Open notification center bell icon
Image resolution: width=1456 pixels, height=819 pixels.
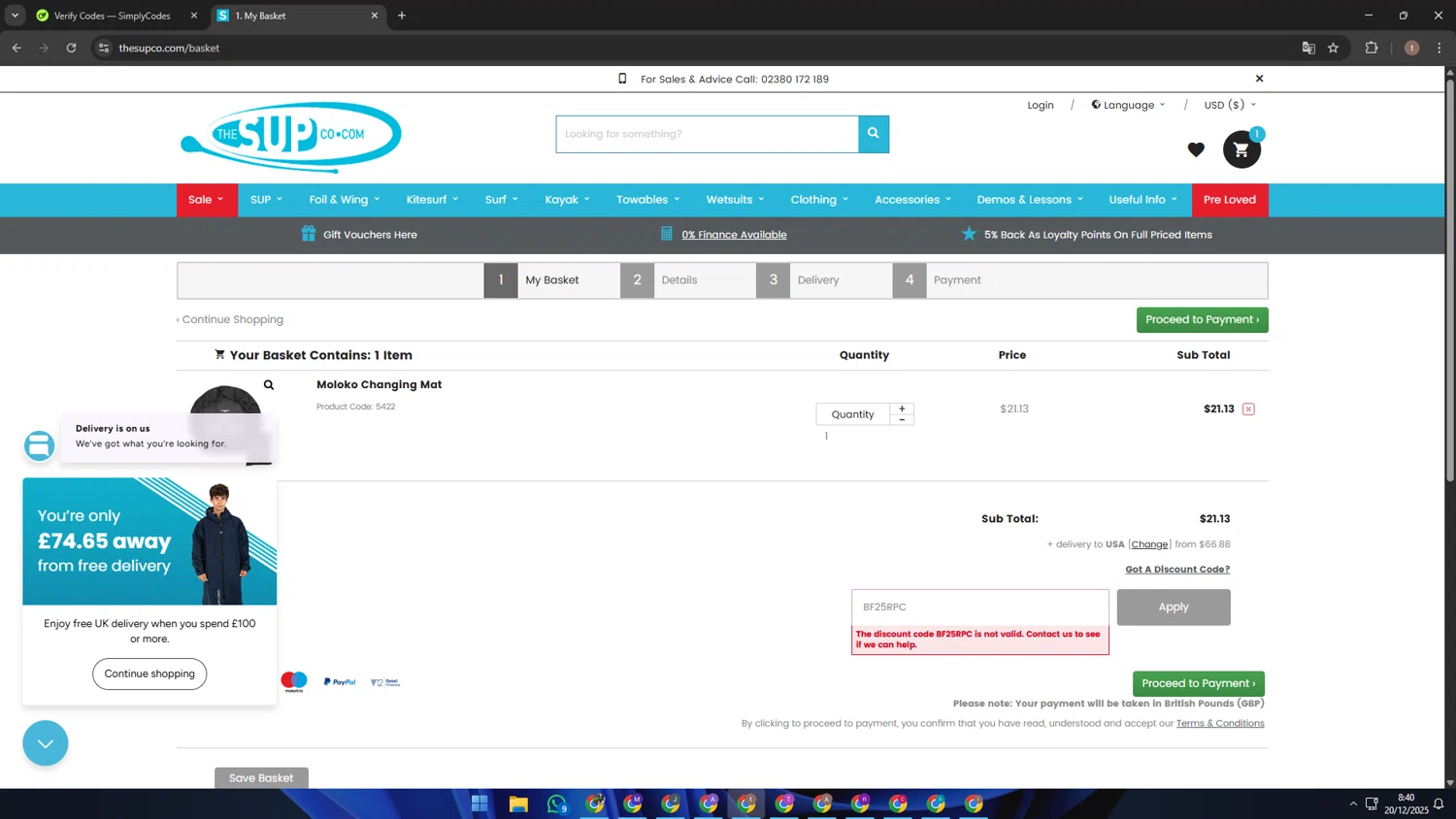[1439, 803]
